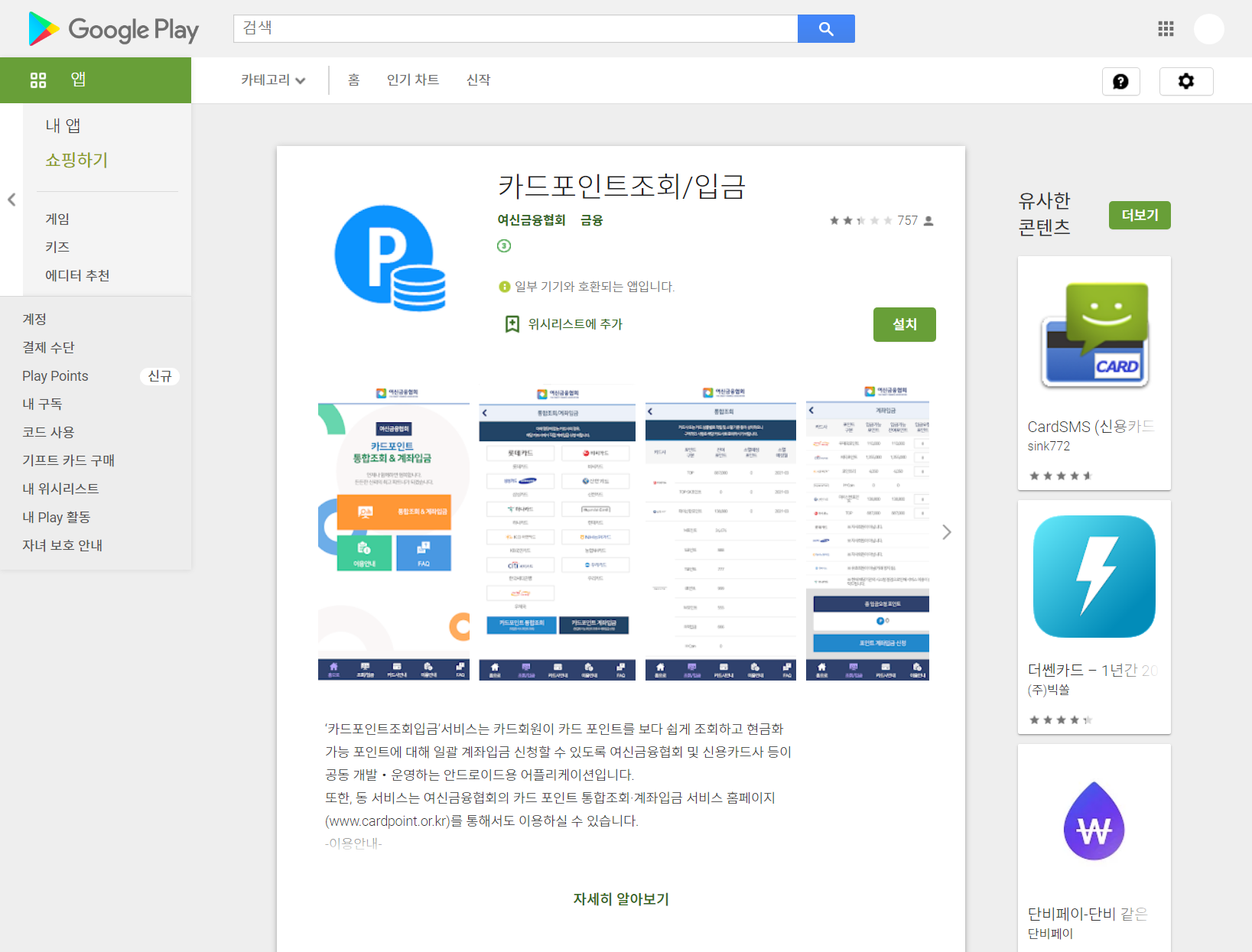Click the green 설치 install button
This screenshot has height=952, width=1252.
(x=905, y=324)
